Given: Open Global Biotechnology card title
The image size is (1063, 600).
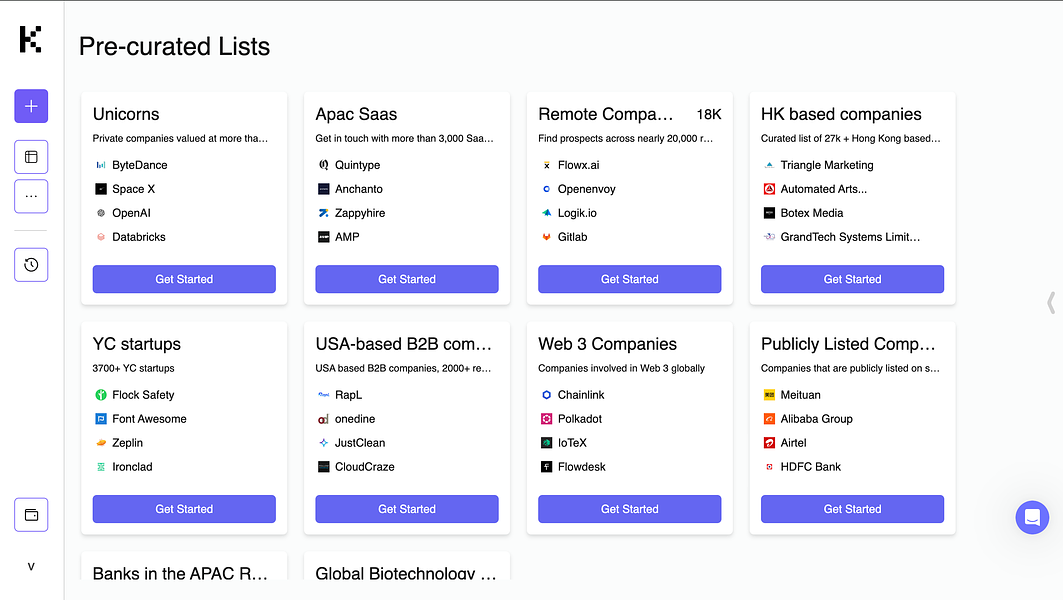Looking at the screenshot, I should click(x=406, y=573).
